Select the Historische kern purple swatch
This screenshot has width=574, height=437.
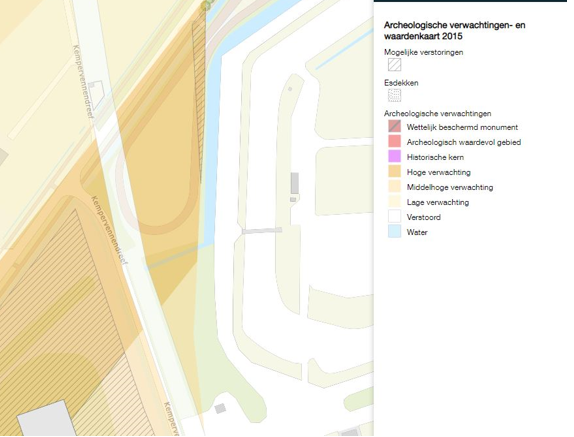(x=394, y=157)
